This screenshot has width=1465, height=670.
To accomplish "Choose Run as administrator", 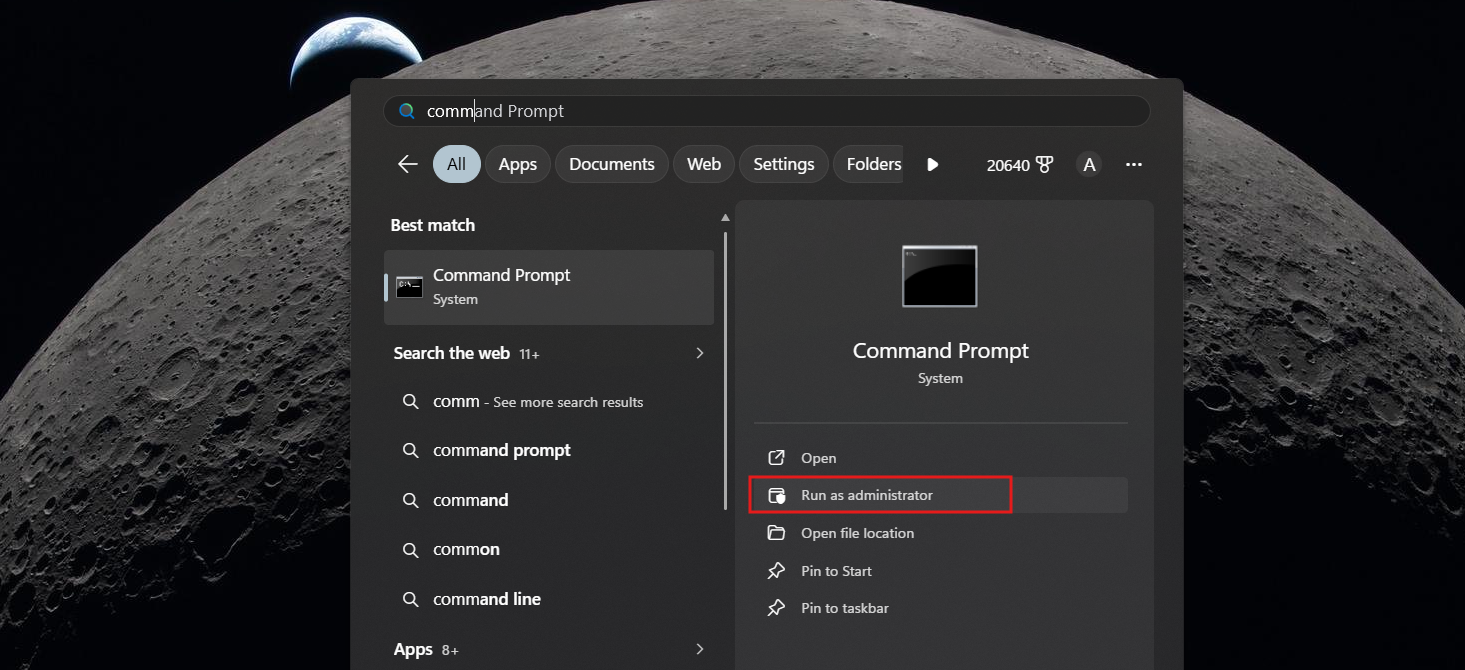I will click(x=939, y=495).
